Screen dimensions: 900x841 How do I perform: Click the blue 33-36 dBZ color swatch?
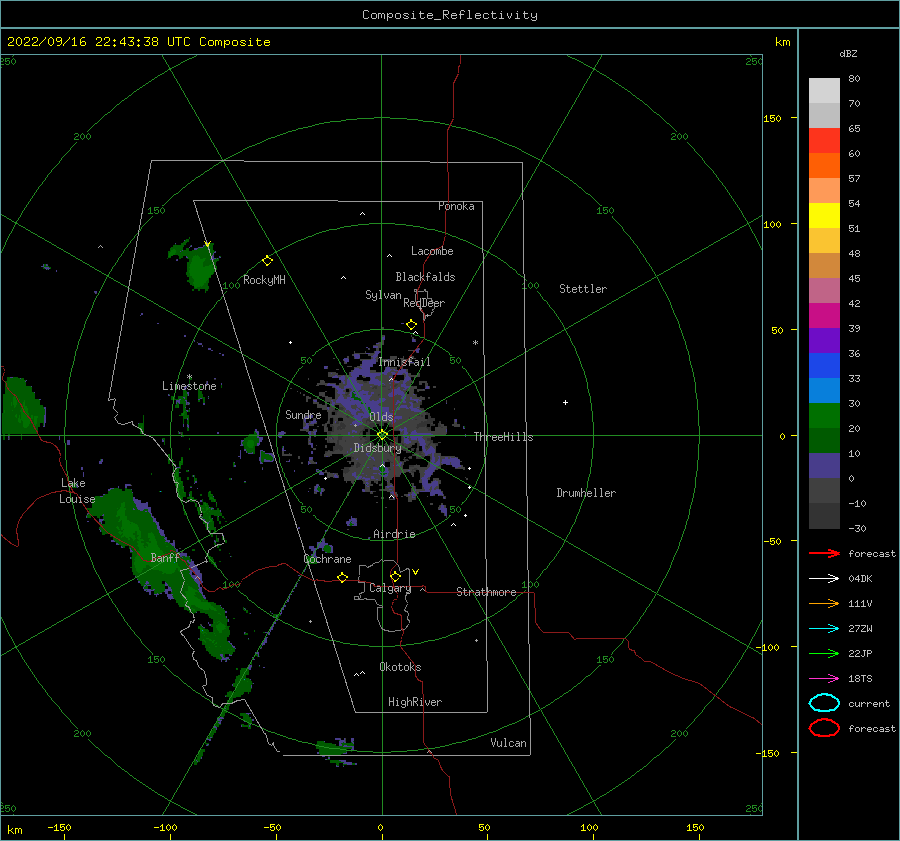(x=824, y=366)
